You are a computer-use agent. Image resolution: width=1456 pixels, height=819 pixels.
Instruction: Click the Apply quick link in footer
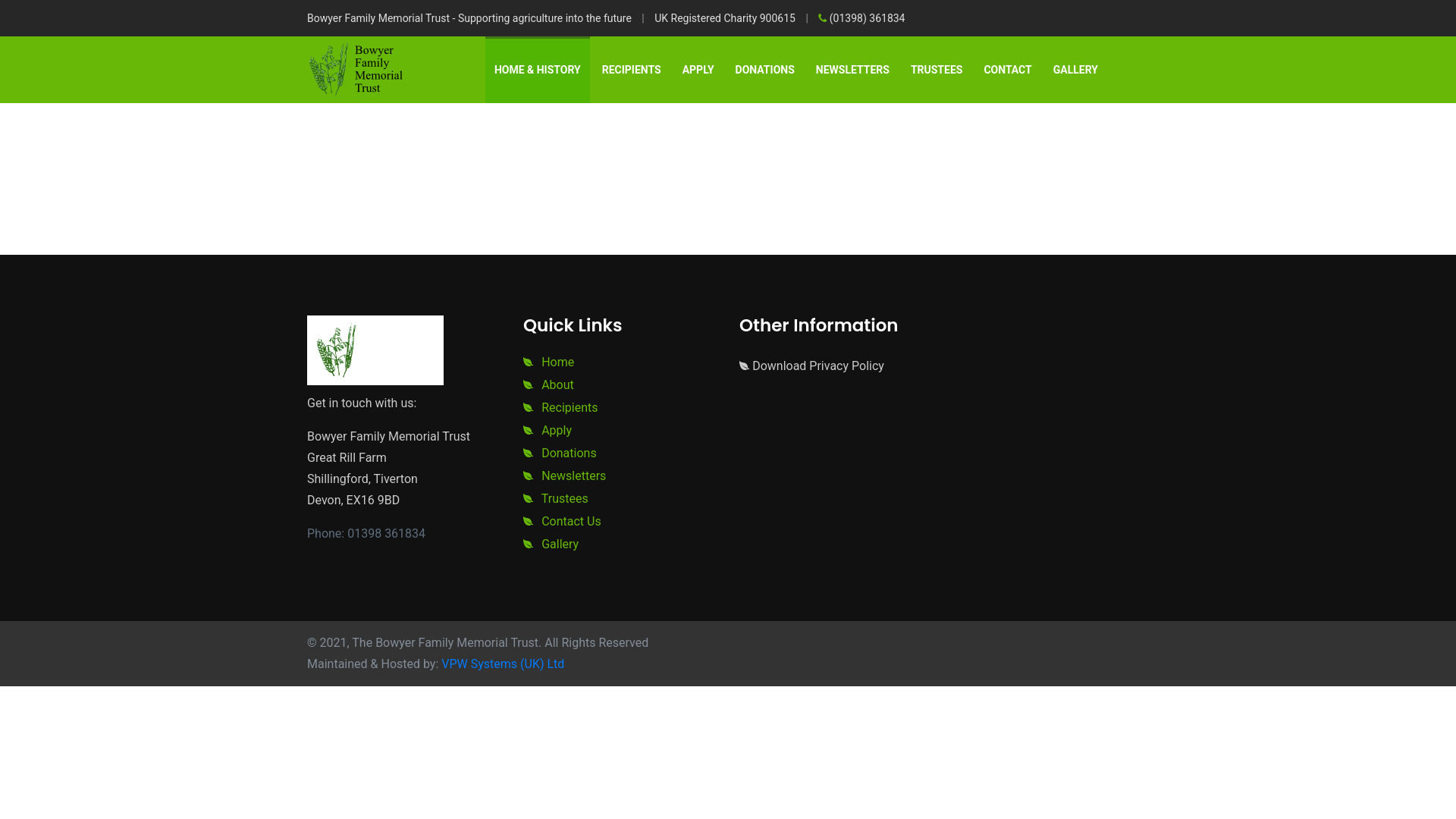[557, 431]
